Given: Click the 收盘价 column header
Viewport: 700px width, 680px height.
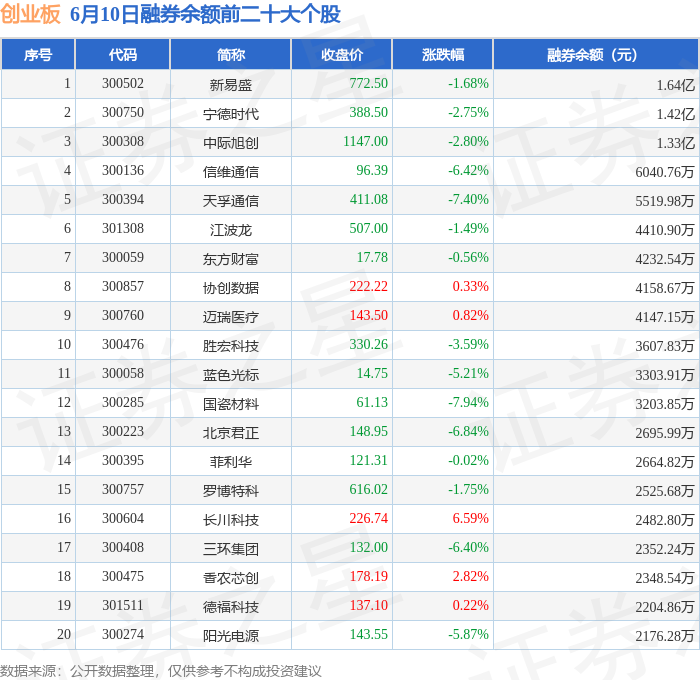Looking at the screenshot, I should pos(342,55).
